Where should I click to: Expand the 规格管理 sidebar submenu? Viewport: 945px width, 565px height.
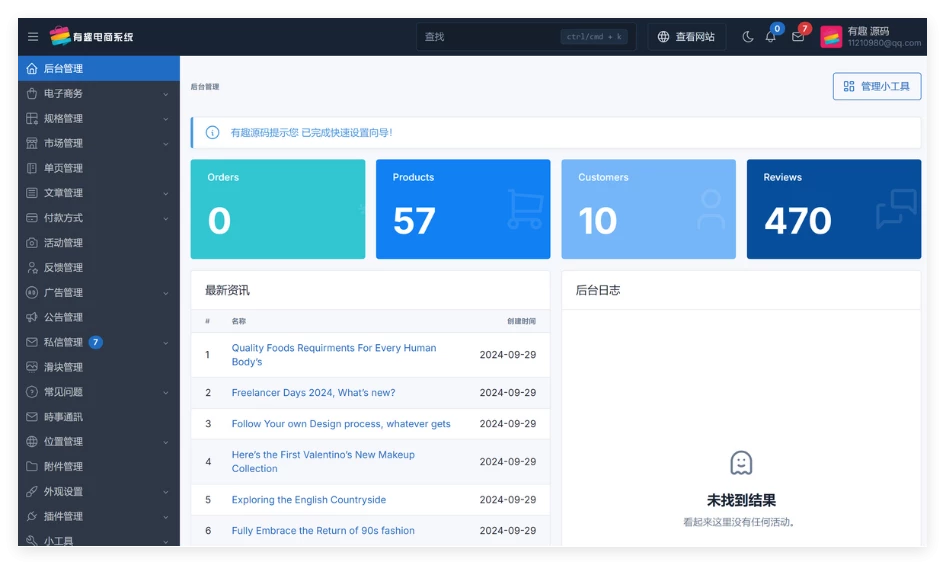point(98,119)
